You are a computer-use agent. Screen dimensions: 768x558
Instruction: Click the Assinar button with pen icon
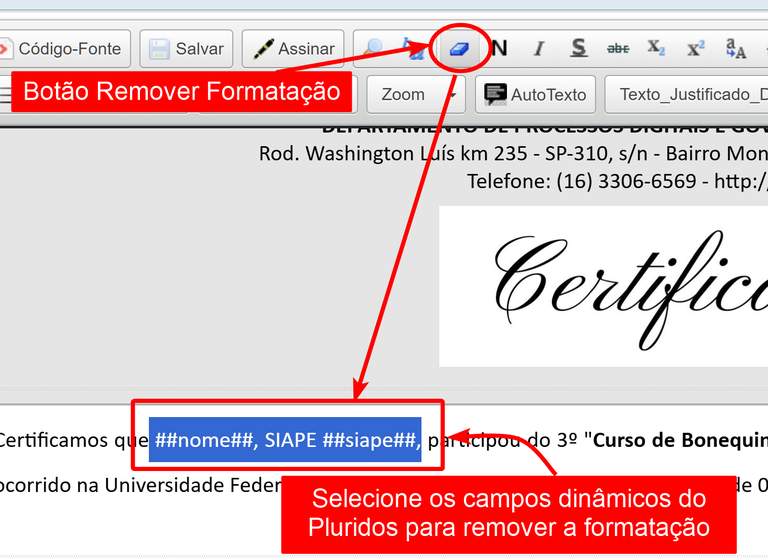(x=293, y=49)
